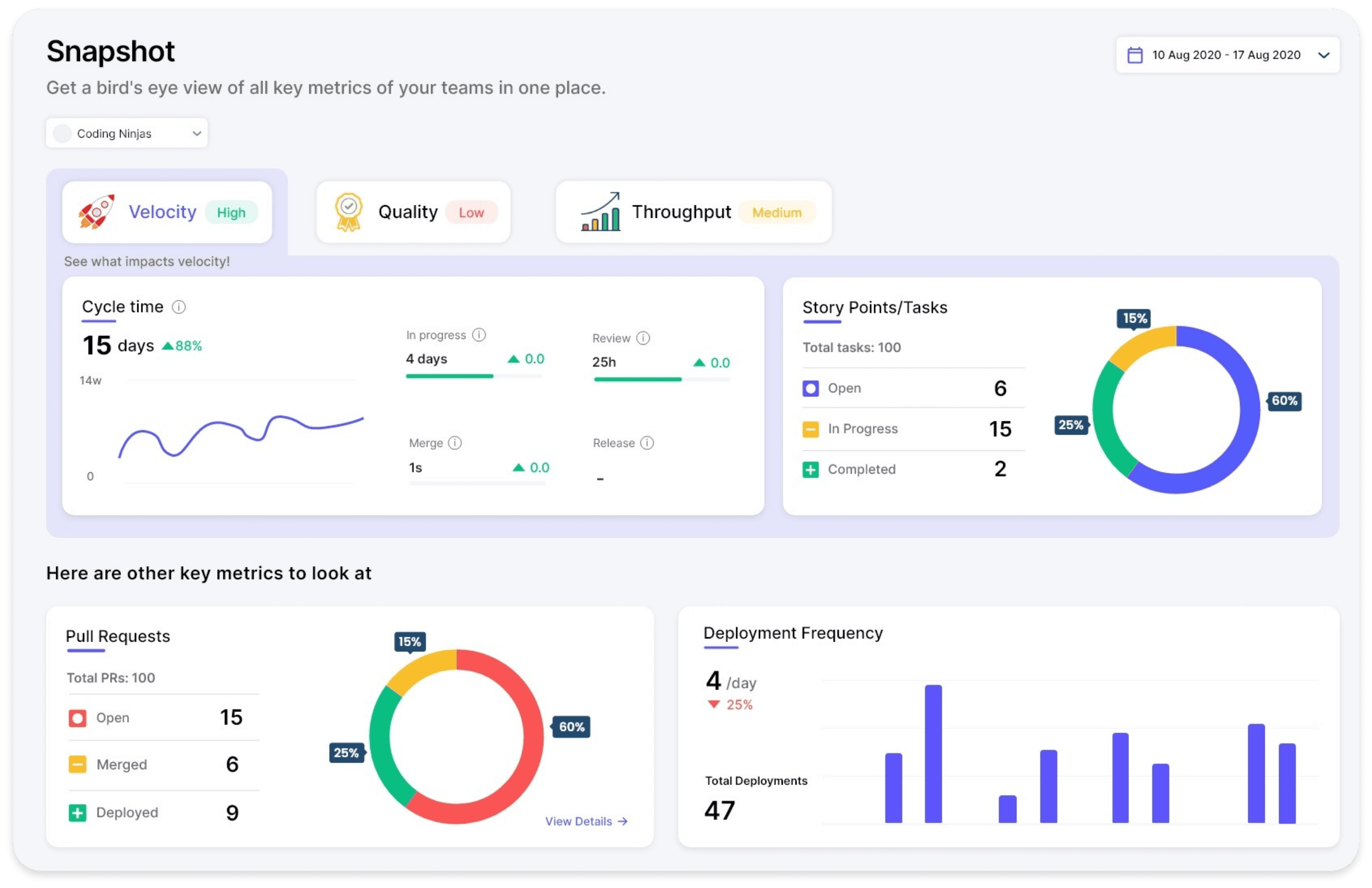
Task: Open the Coding Ninjas team dropdown
Action: pos(127,133)
